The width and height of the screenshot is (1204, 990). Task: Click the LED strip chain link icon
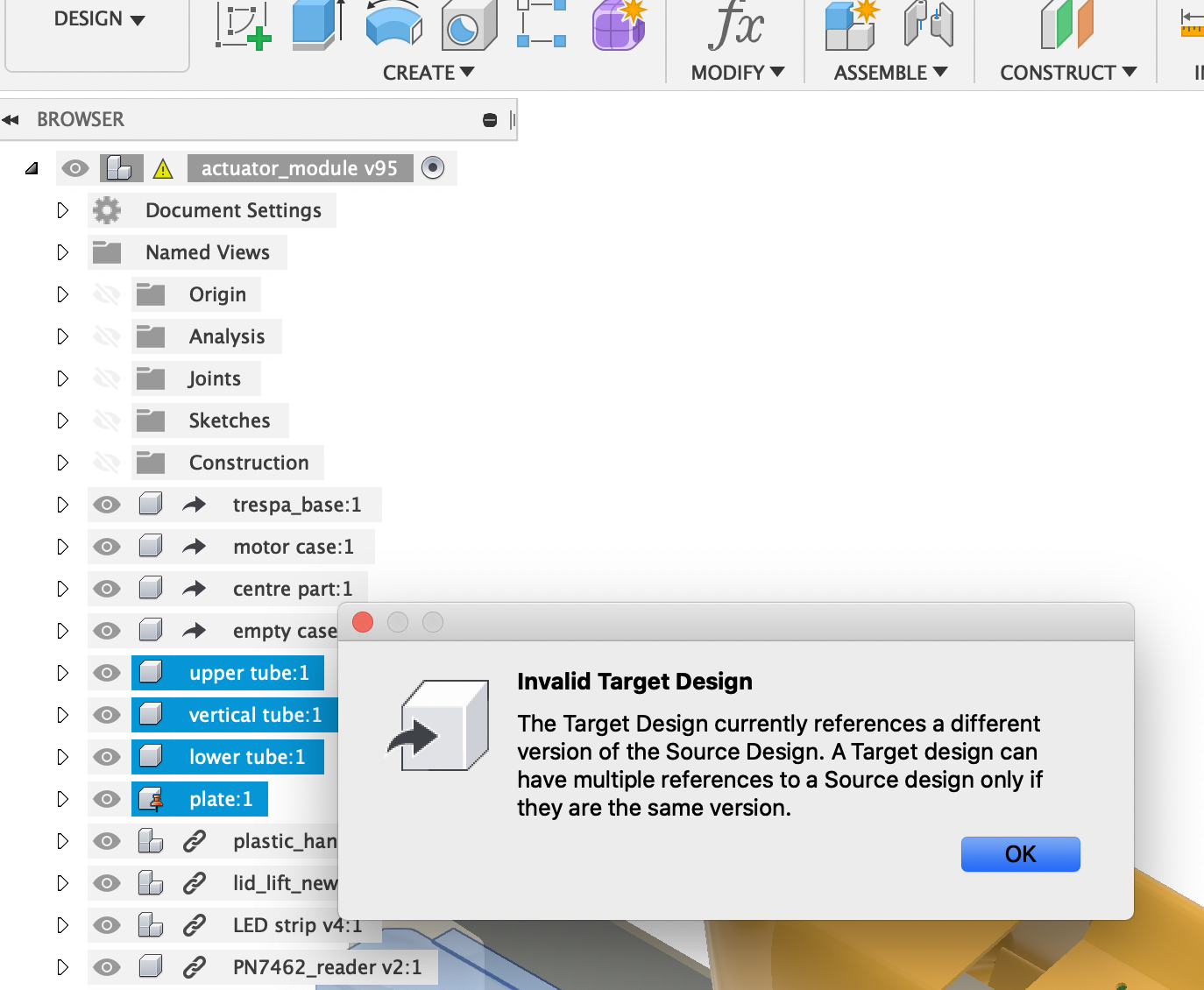point(194,925)
